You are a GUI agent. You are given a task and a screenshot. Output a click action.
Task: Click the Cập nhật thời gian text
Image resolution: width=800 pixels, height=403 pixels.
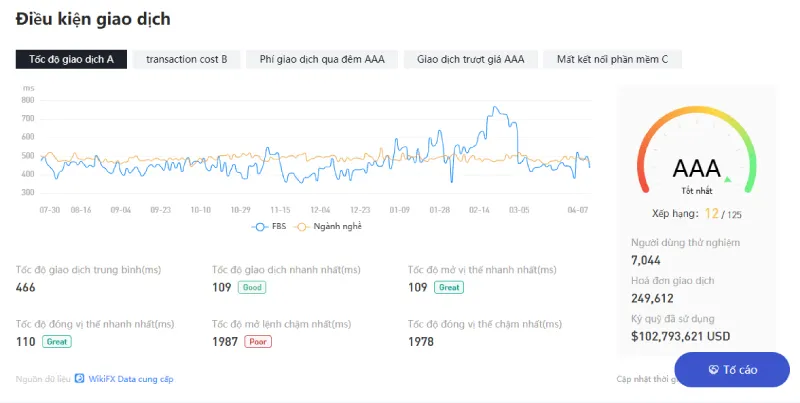click(x=645, y=379)
